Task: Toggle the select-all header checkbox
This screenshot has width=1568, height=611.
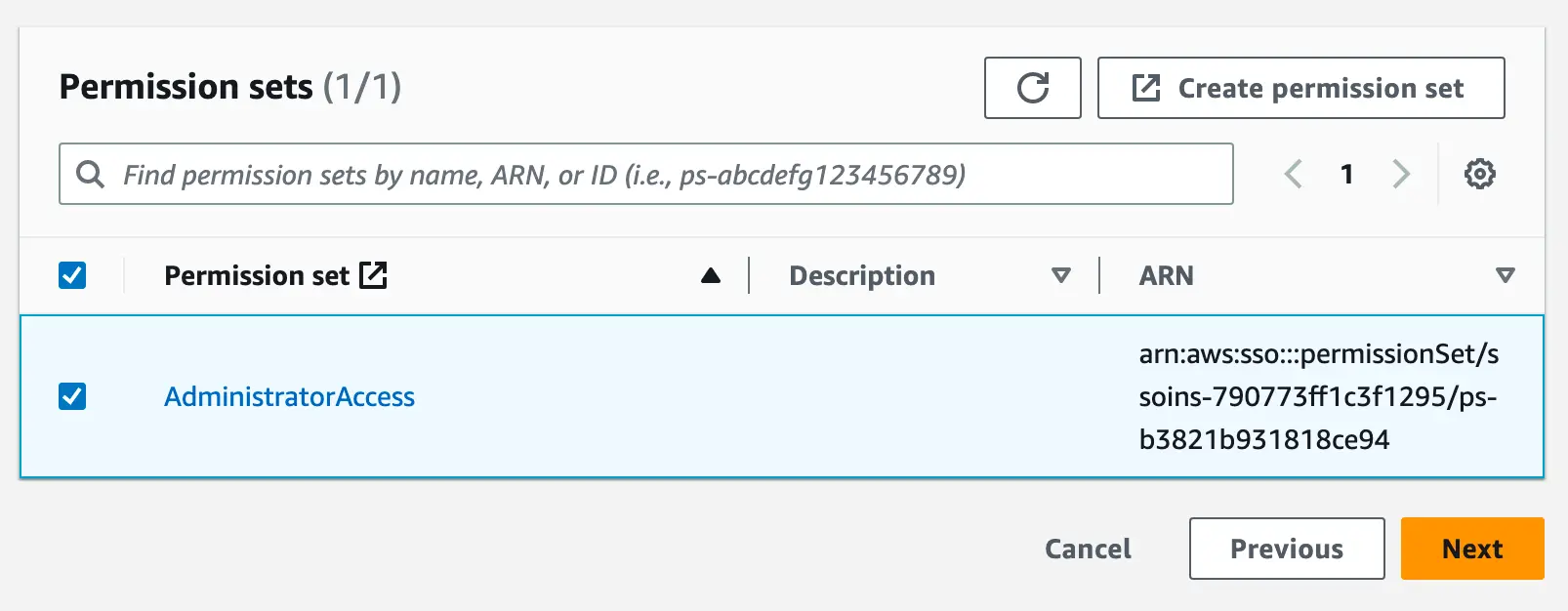Action: coord(72,275)
